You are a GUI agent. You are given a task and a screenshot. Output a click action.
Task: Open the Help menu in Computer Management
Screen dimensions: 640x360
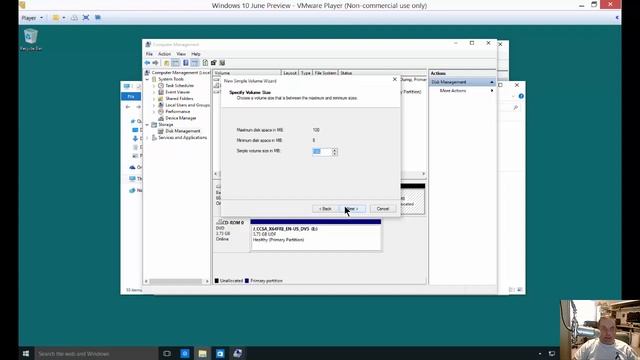[x=196, y=54]
